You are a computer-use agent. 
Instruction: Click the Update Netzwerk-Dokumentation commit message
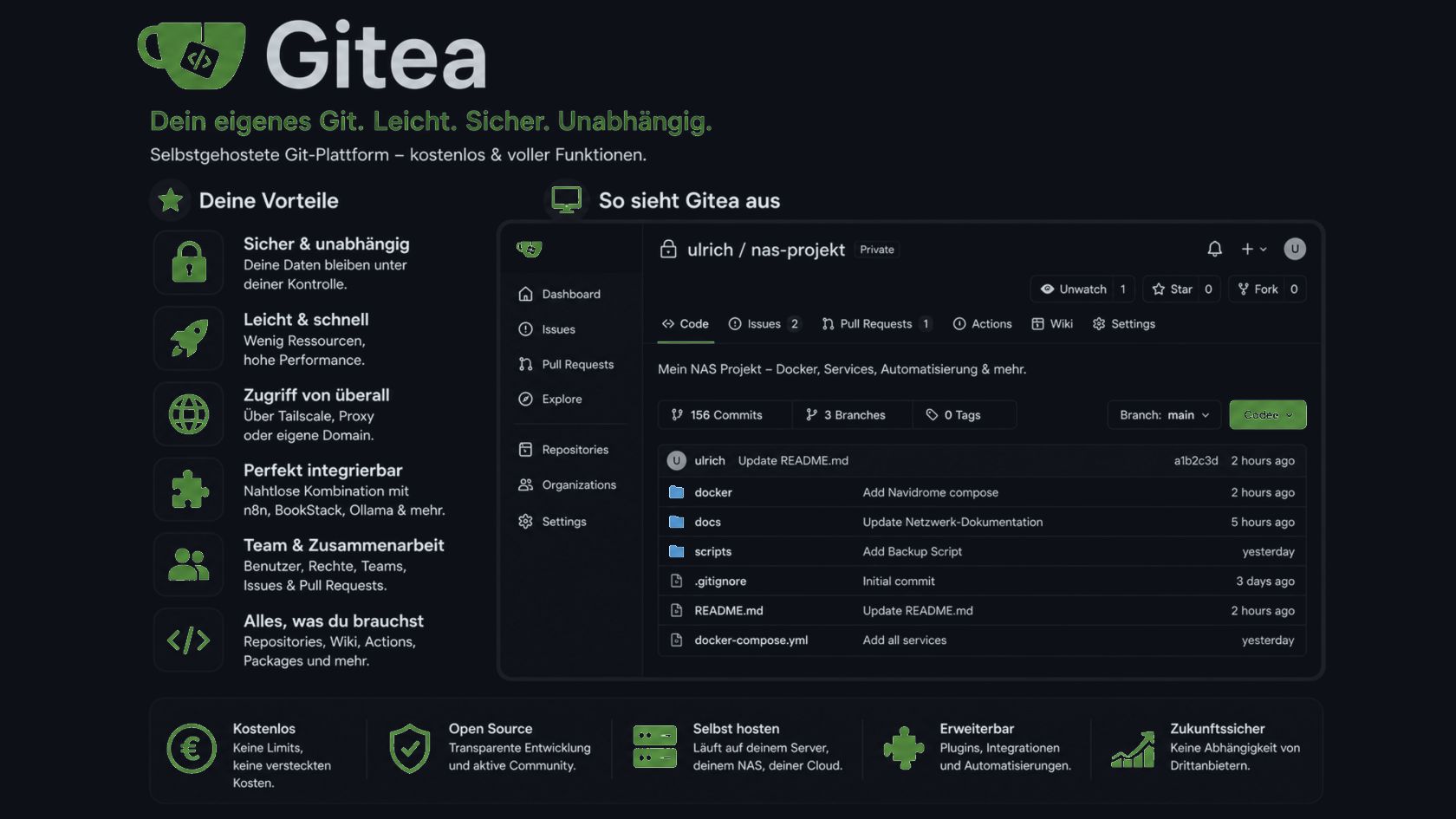click(x=952, y=522)
